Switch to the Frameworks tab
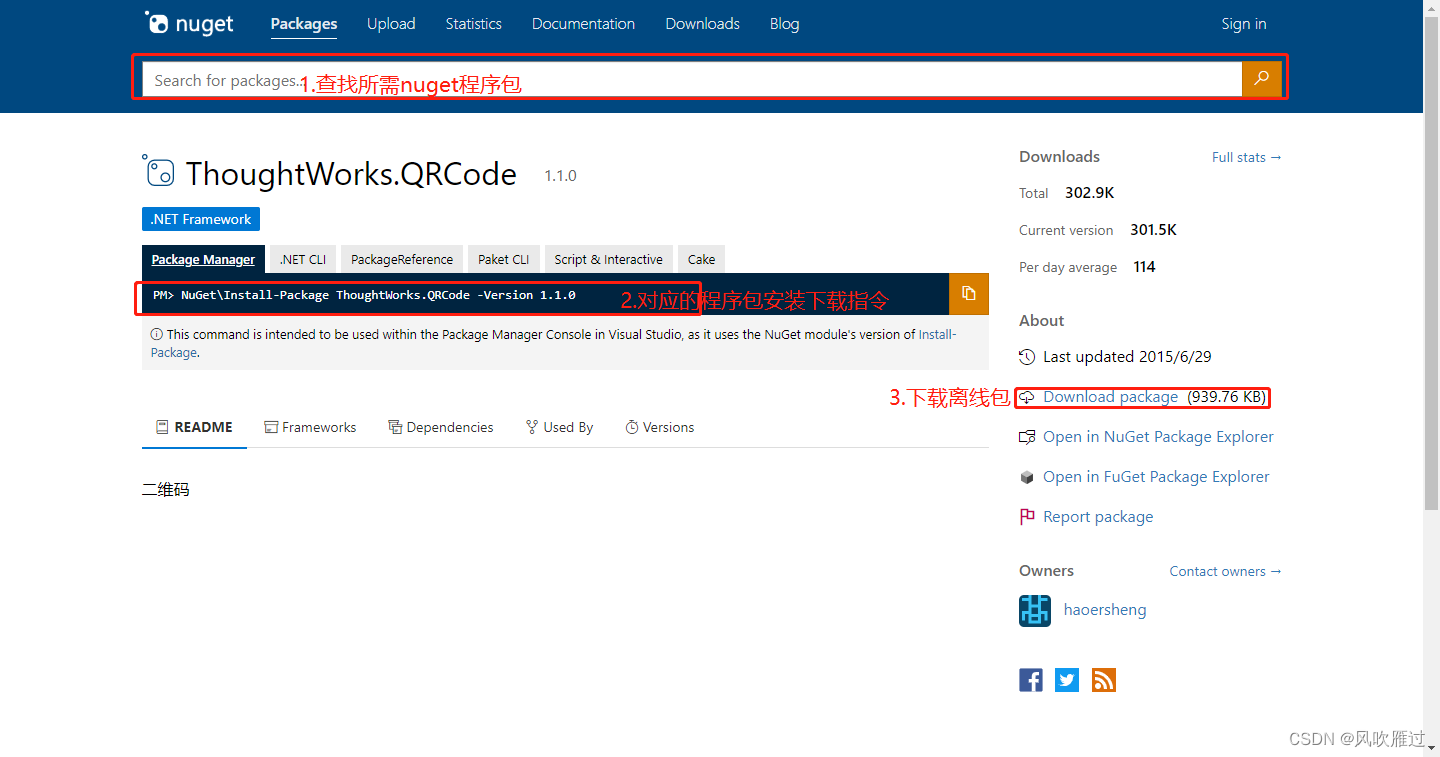Image resolution: width=1440 pixels, height=757 pixels. click(x=310, y=427)
